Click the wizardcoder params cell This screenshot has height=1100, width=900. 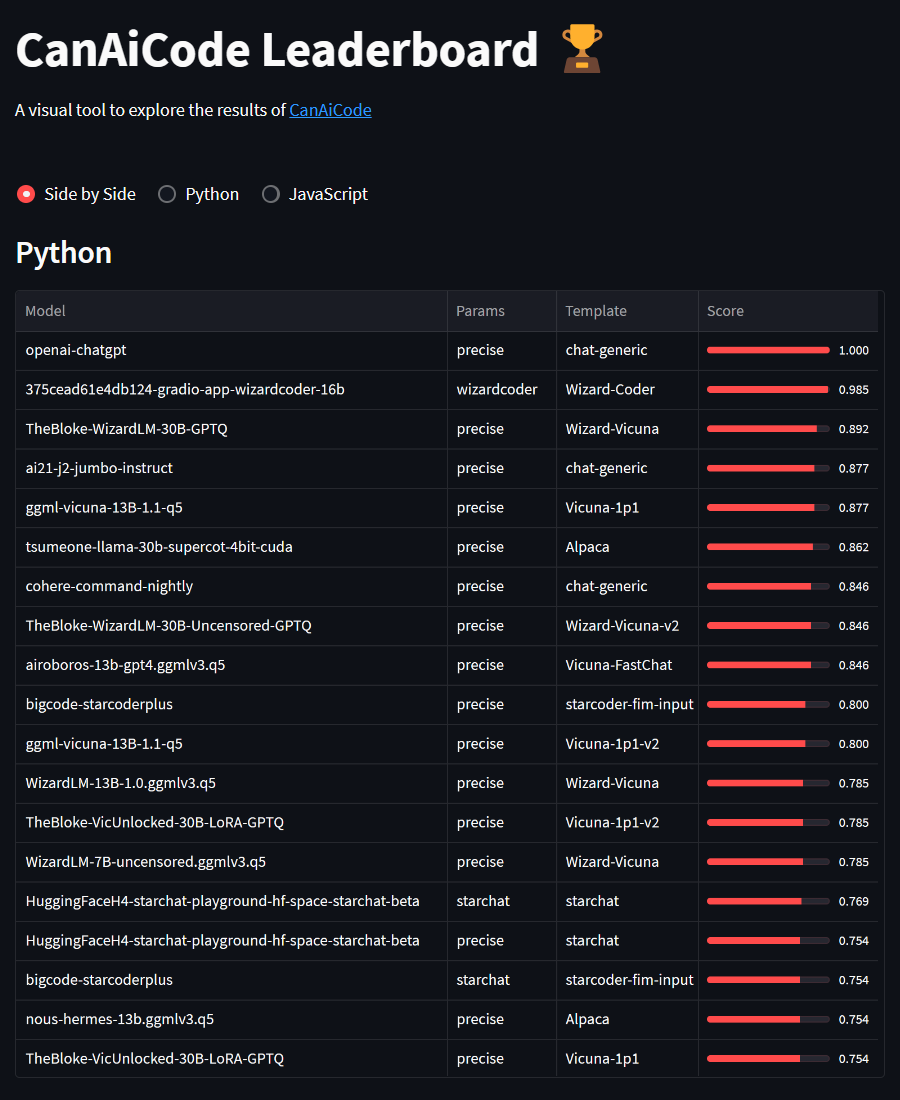click(502, 389)
